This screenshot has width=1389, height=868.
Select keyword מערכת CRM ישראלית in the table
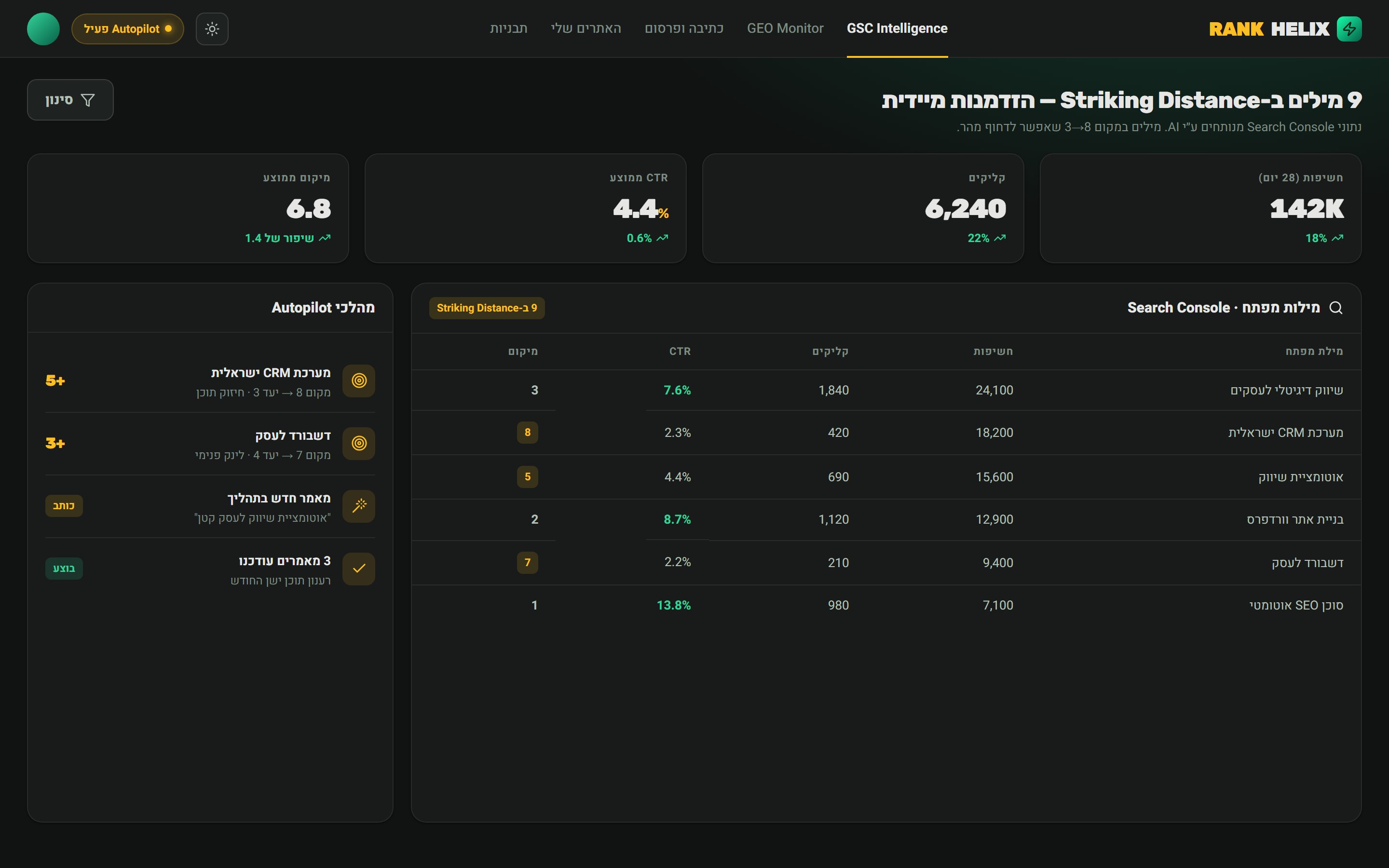(x=1286, y=433)
